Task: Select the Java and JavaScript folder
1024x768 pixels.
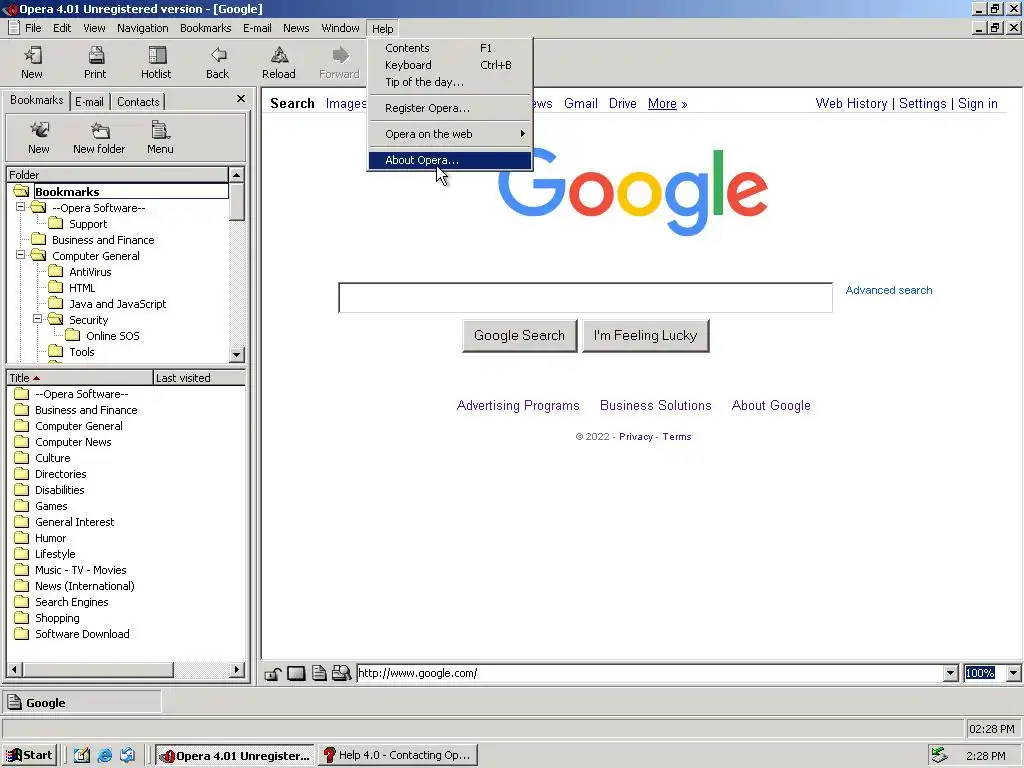Action: point(118,304)
